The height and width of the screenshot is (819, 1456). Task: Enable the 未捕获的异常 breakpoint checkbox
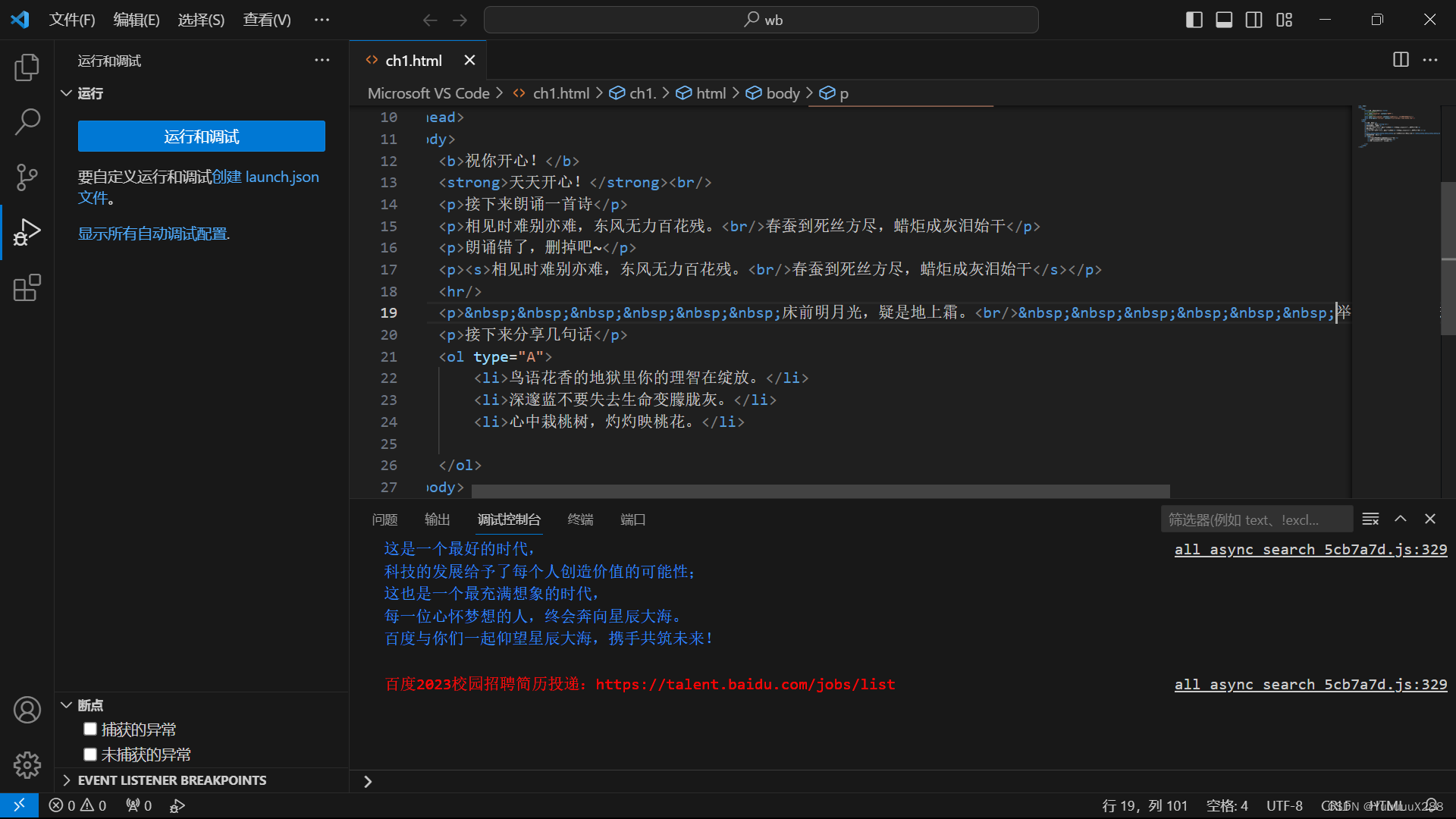(90, 755)
